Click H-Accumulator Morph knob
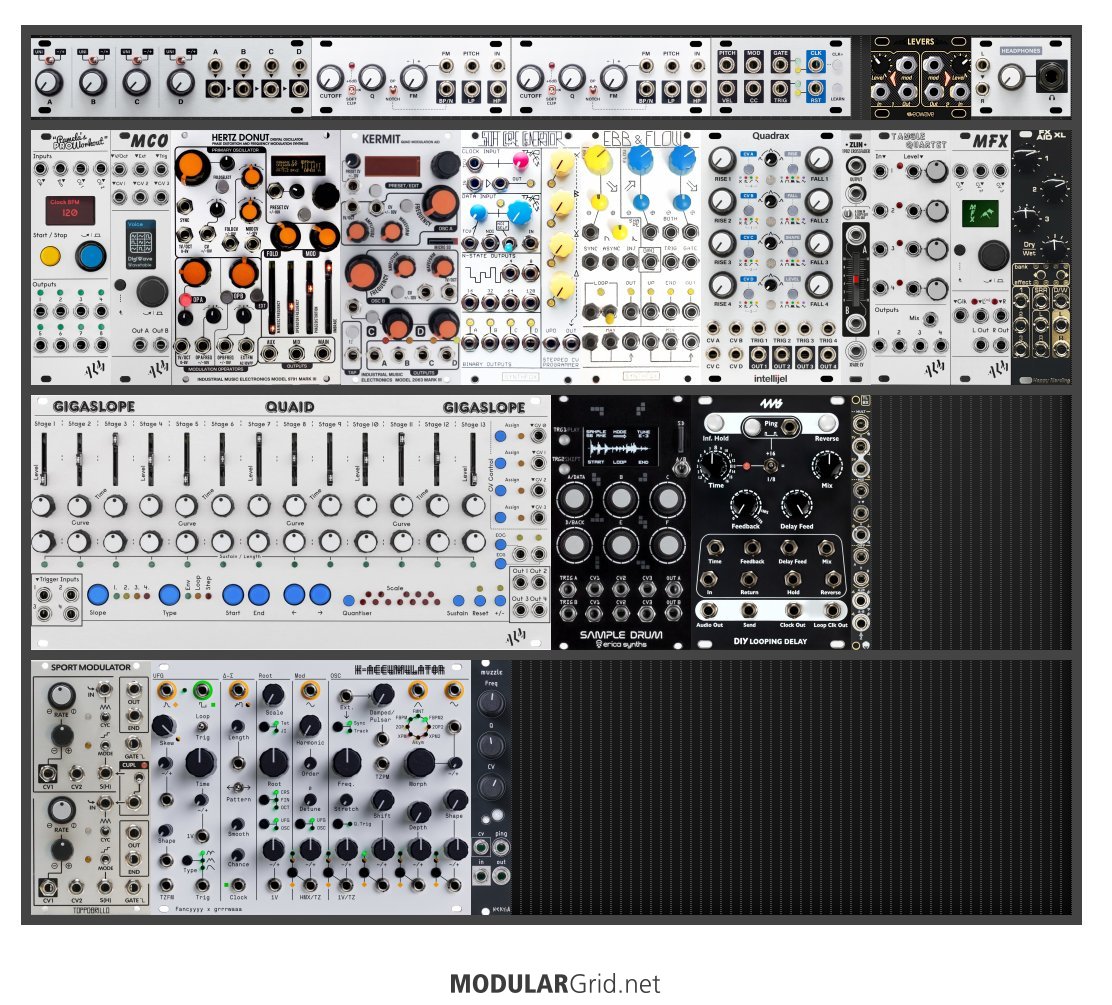1112x1005 pixels. (x=419, y=762)
